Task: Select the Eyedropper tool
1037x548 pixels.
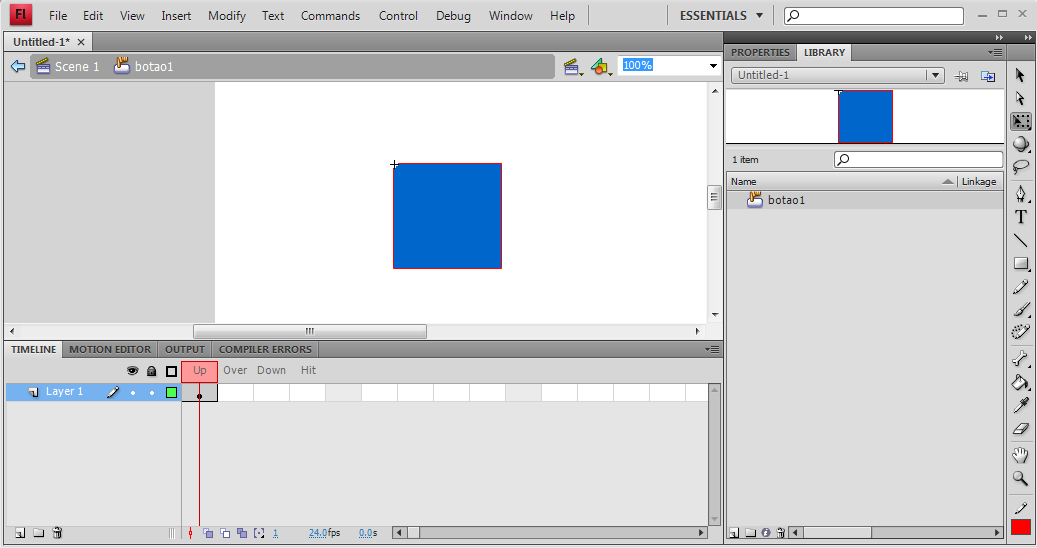Action: tap(1020, 405)
